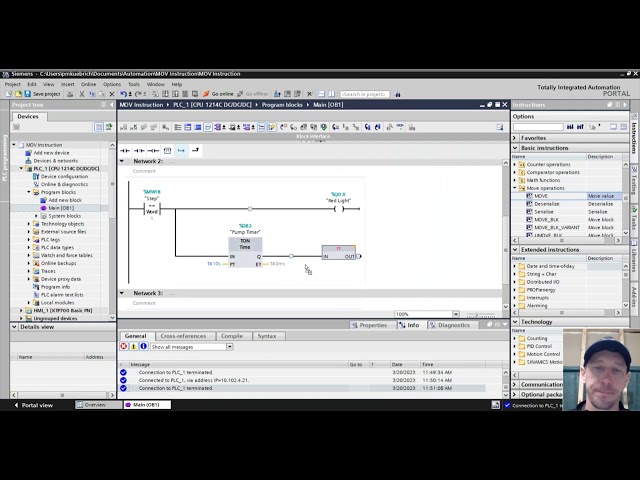Switch to the Cross-references tab
Image resolution: width=640 pixels, height=480 pixels.
(183, 336)
